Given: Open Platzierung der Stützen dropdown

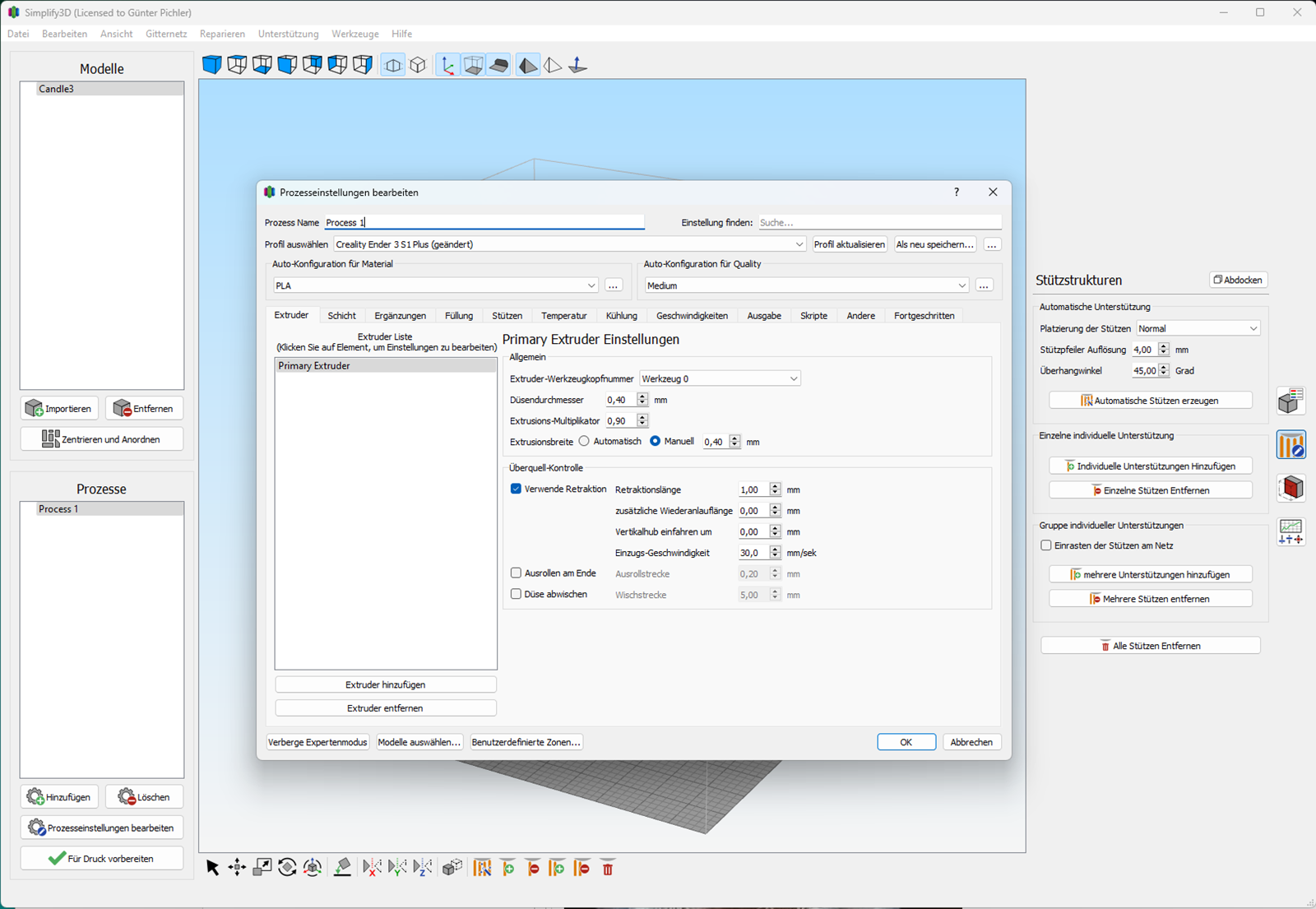Looking at the screenshot, I should click(x=1198, y=328).
